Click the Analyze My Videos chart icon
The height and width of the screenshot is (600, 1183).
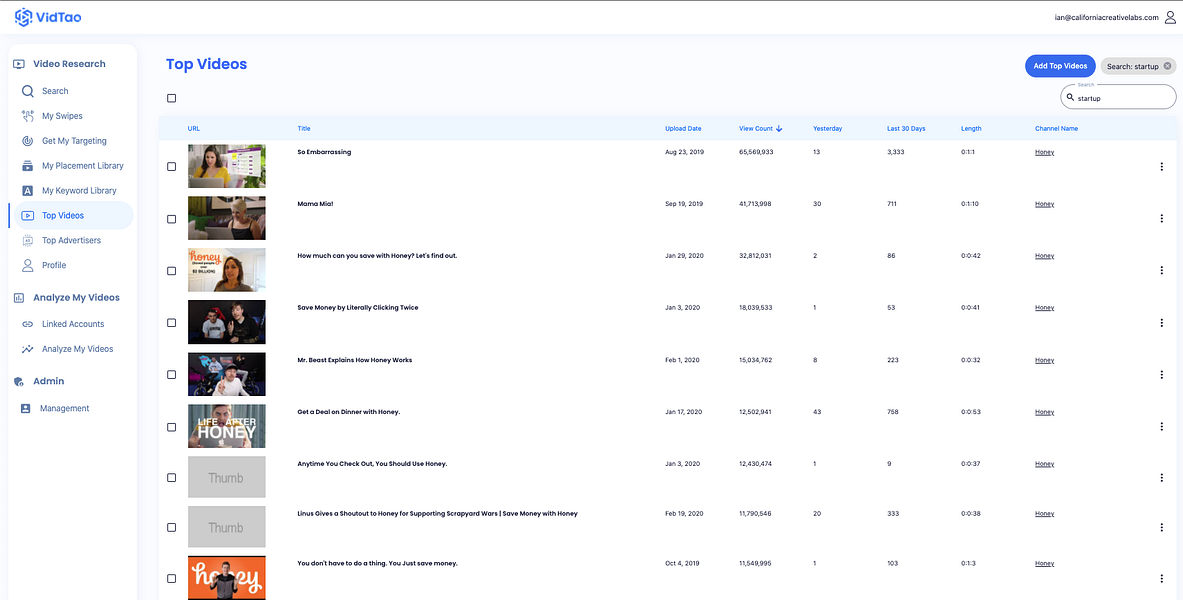(x=28, y=349)
